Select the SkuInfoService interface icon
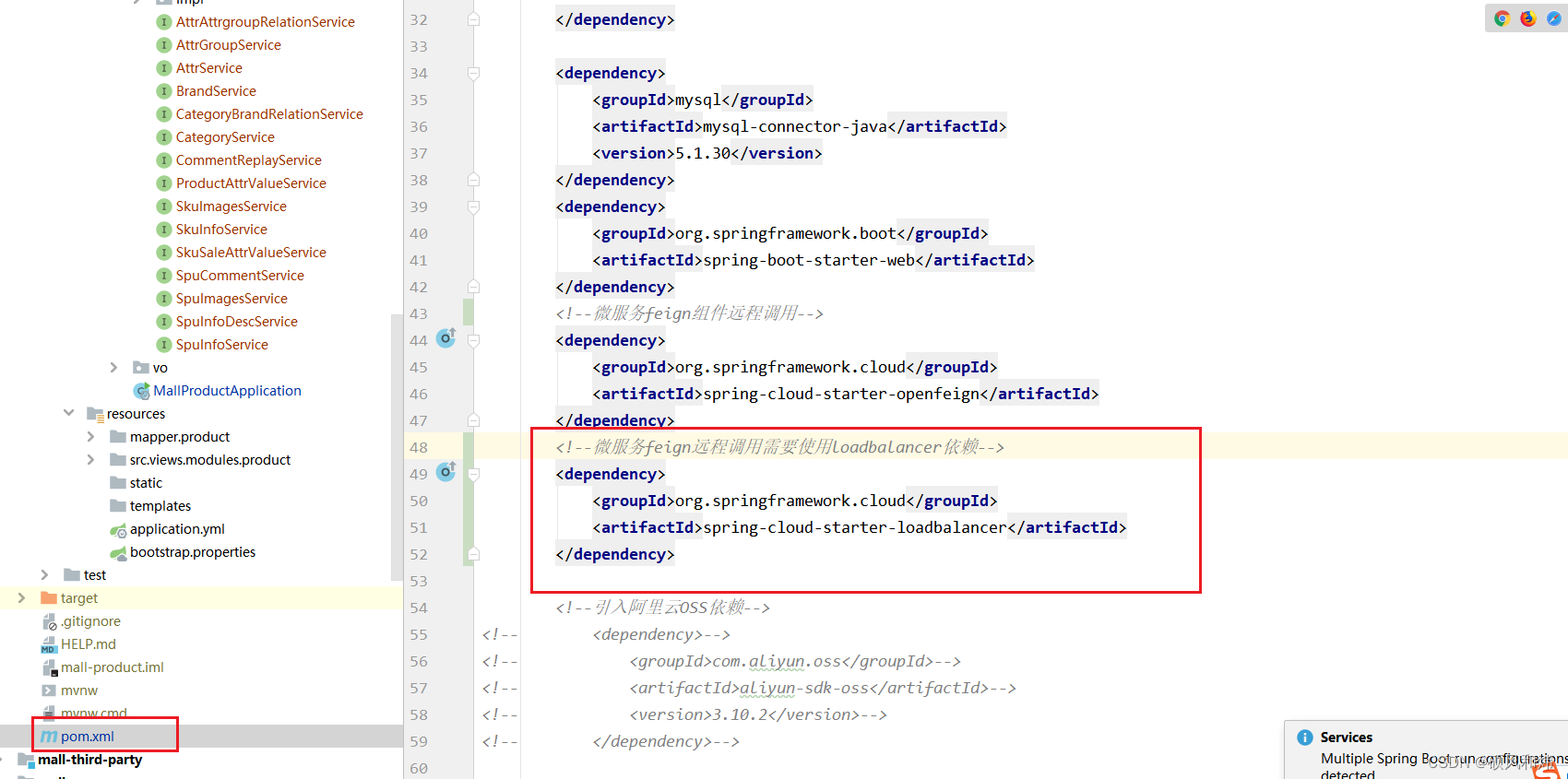The height and width of the screenshot is (779, 1568). click(164, 230)
